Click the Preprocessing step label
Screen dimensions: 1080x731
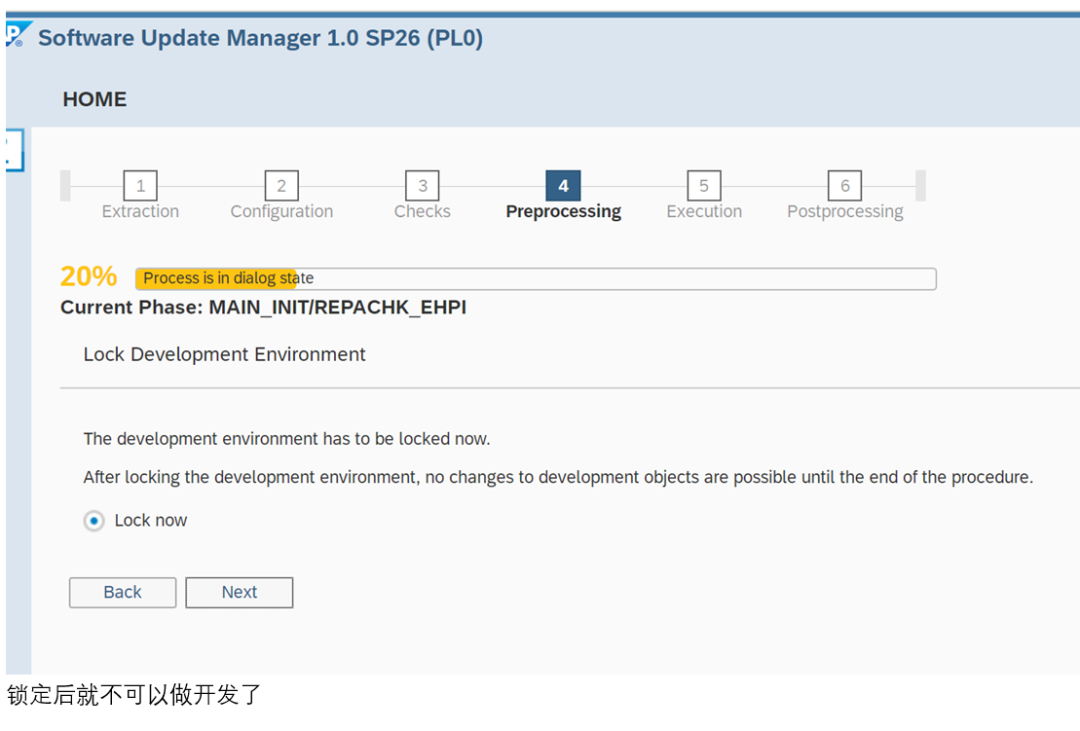(563, 212)
